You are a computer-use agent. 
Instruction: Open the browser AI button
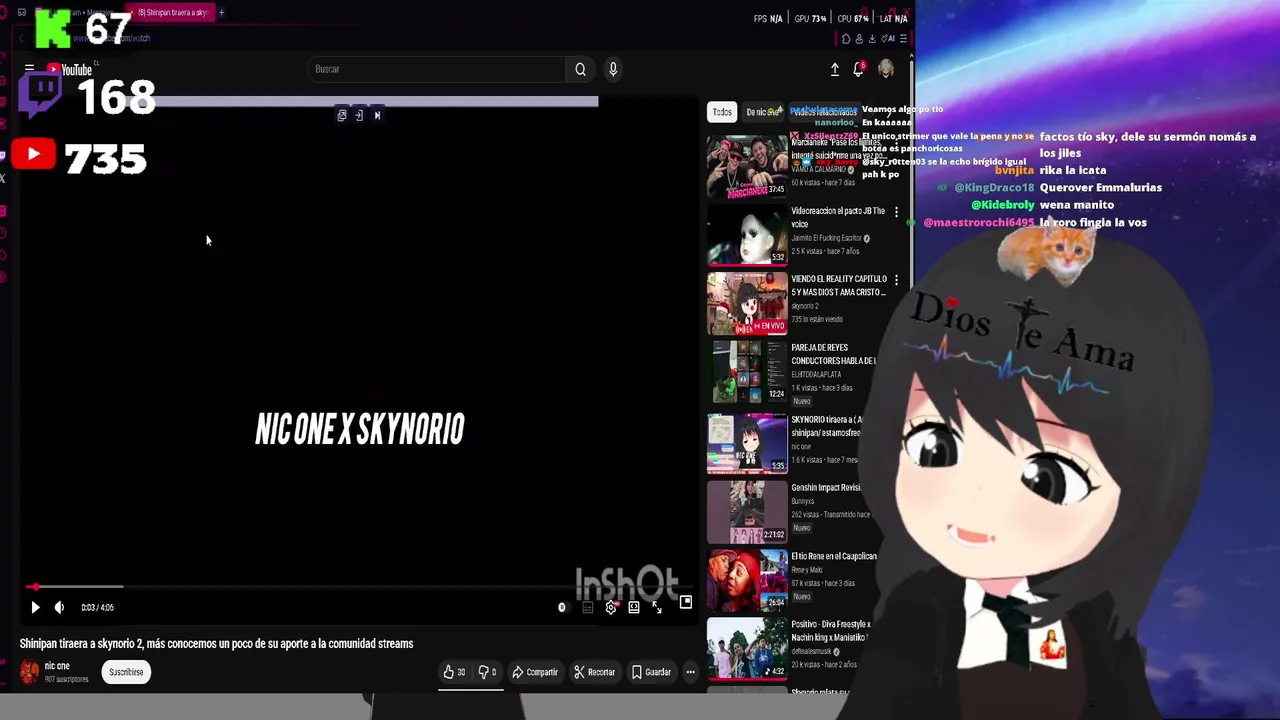889,39
